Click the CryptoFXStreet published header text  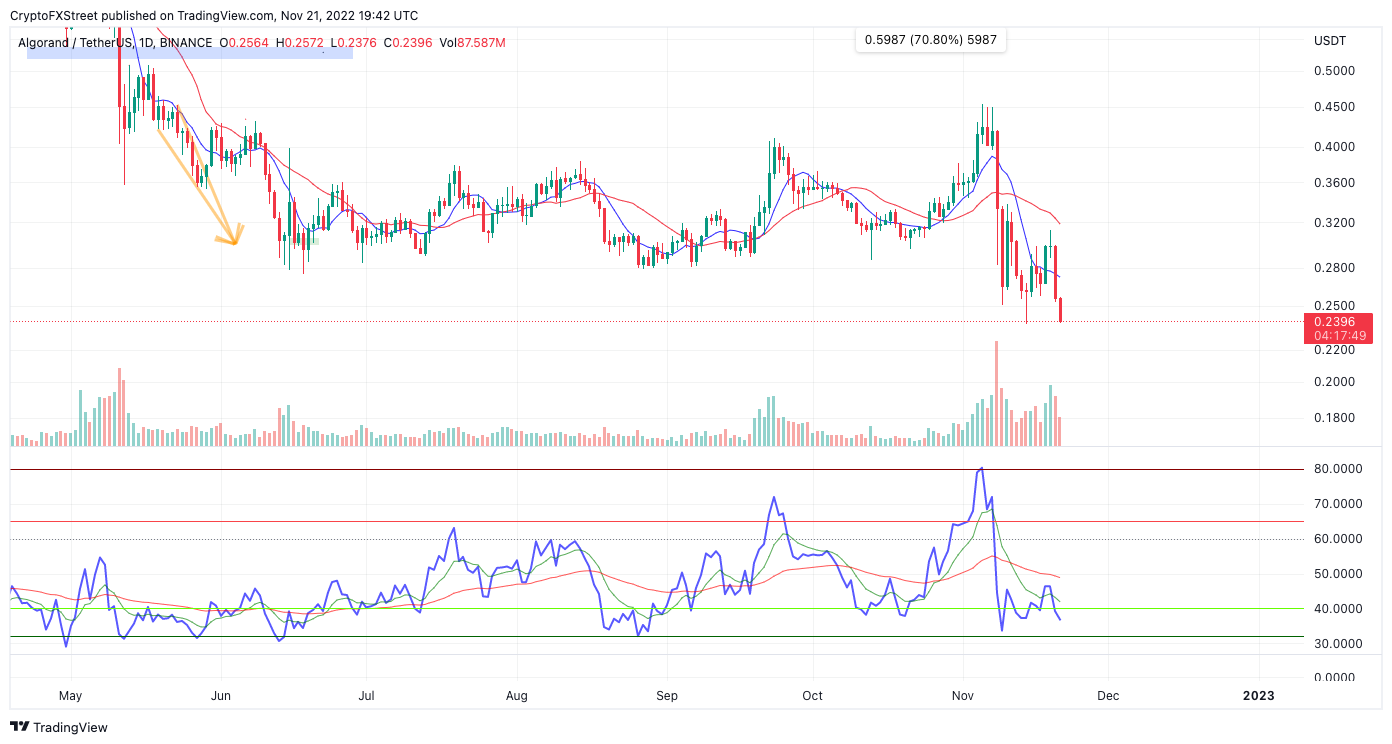tap(214, 15)
